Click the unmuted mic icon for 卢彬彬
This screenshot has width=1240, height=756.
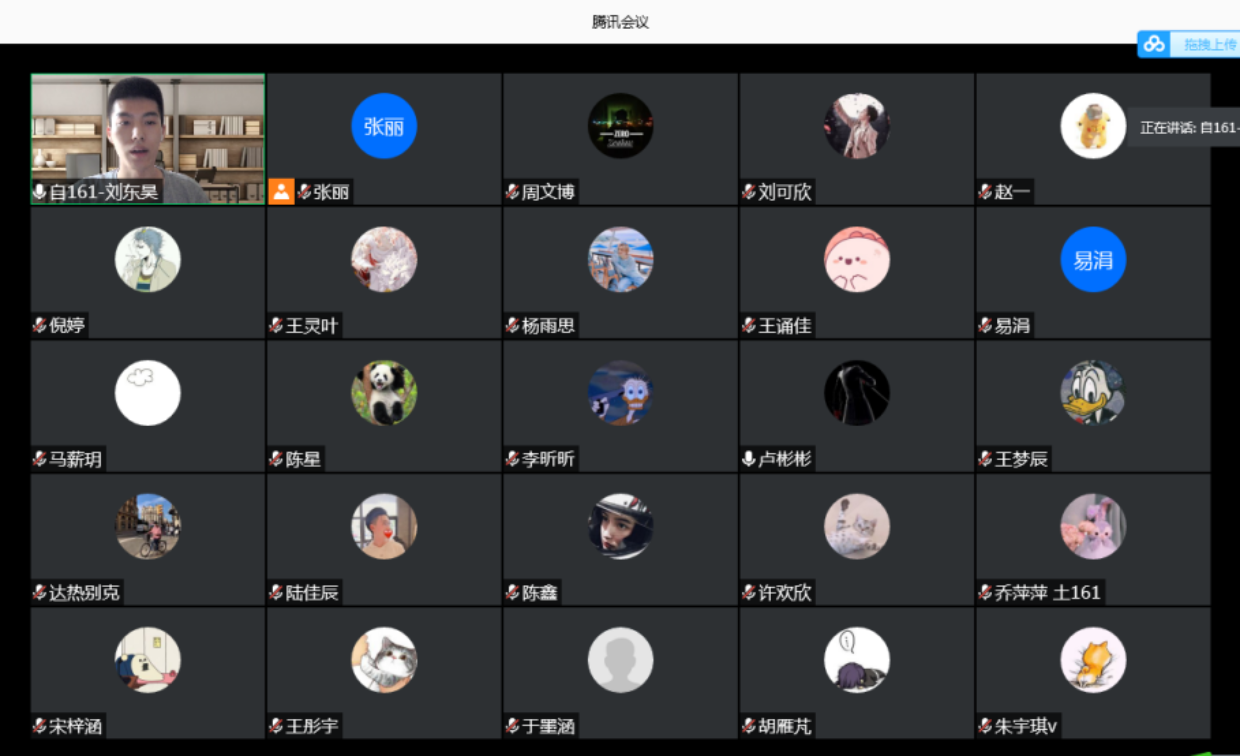click(x=749, y=459)
